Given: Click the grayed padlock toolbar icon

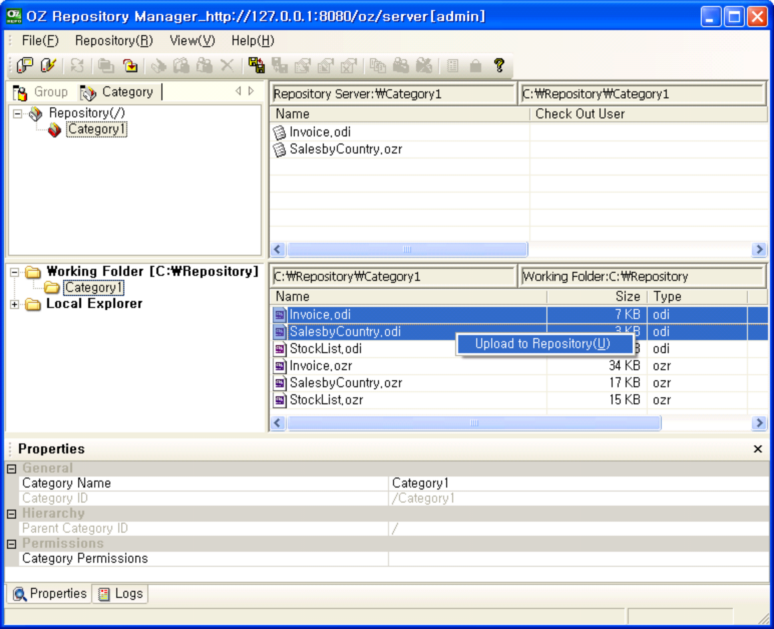Looking at the screenshot, I should click(x=475, y=65).
